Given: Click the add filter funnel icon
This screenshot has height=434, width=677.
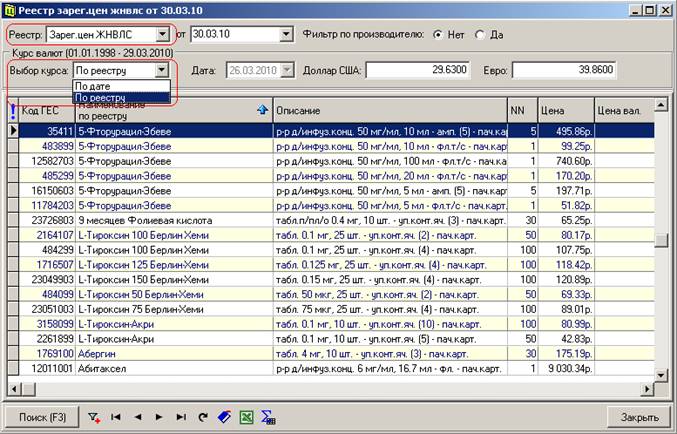Looking at the screenshot, I should pos(94,416).
